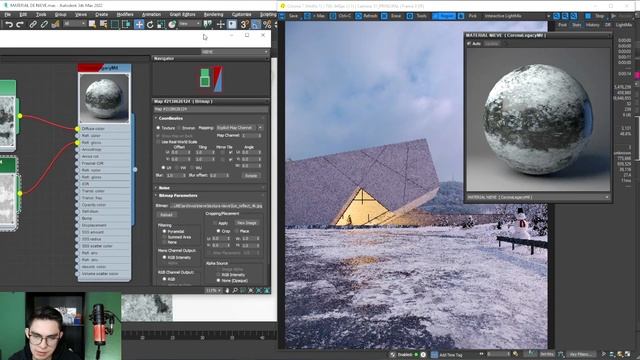Open the view name dropdown above Navigator
The image size is (640, 360).
click(235, 52)
